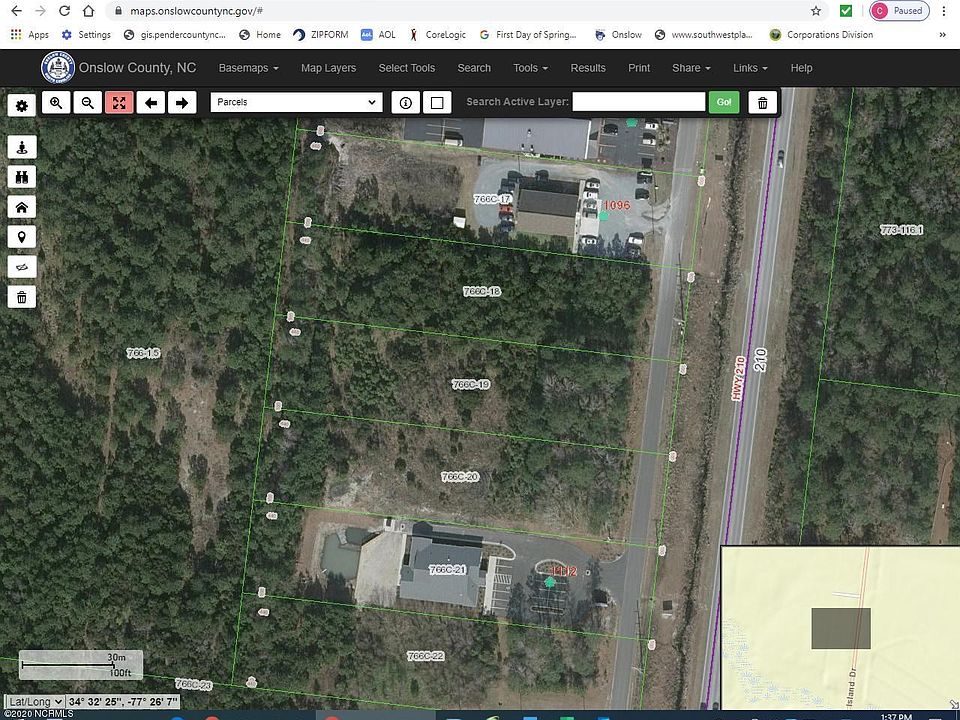Show more bookmarks with double chevron
Viewport: 960px width, 720px height.
(x=943, y=35)
